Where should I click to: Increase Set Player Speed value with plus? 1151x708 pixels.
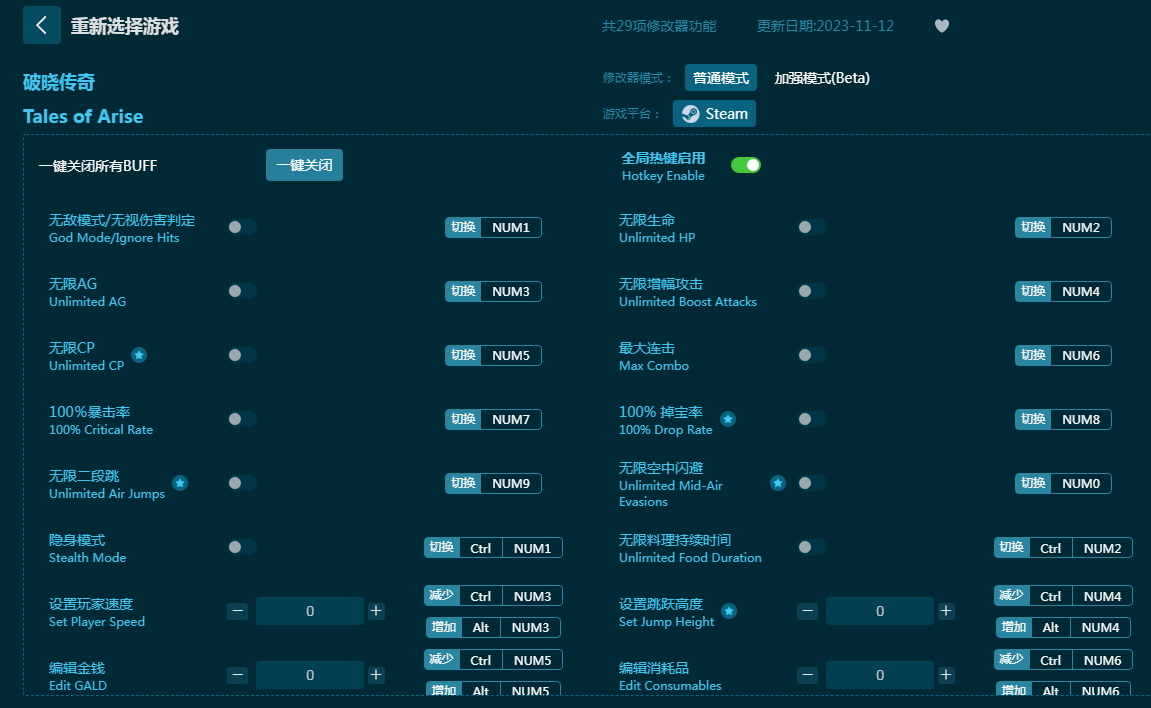click(x=376, y=611)
